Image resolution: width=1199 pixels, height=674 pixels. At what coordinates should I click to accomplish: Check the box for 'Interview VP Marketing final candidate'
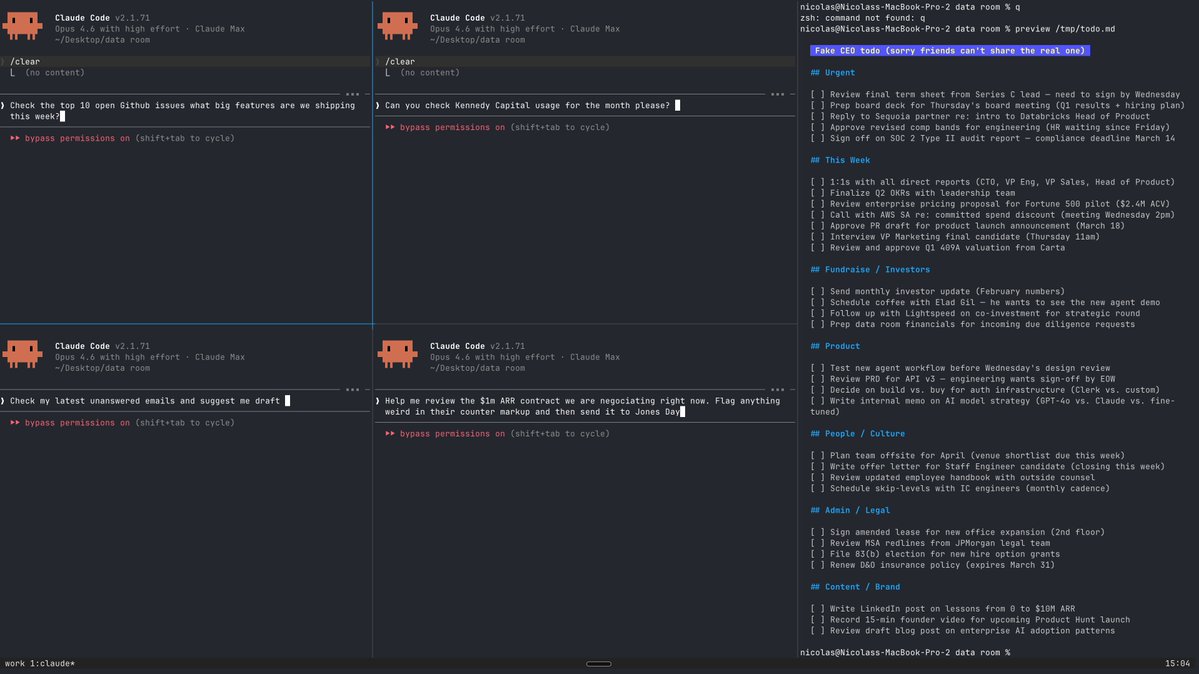(817, 237)
